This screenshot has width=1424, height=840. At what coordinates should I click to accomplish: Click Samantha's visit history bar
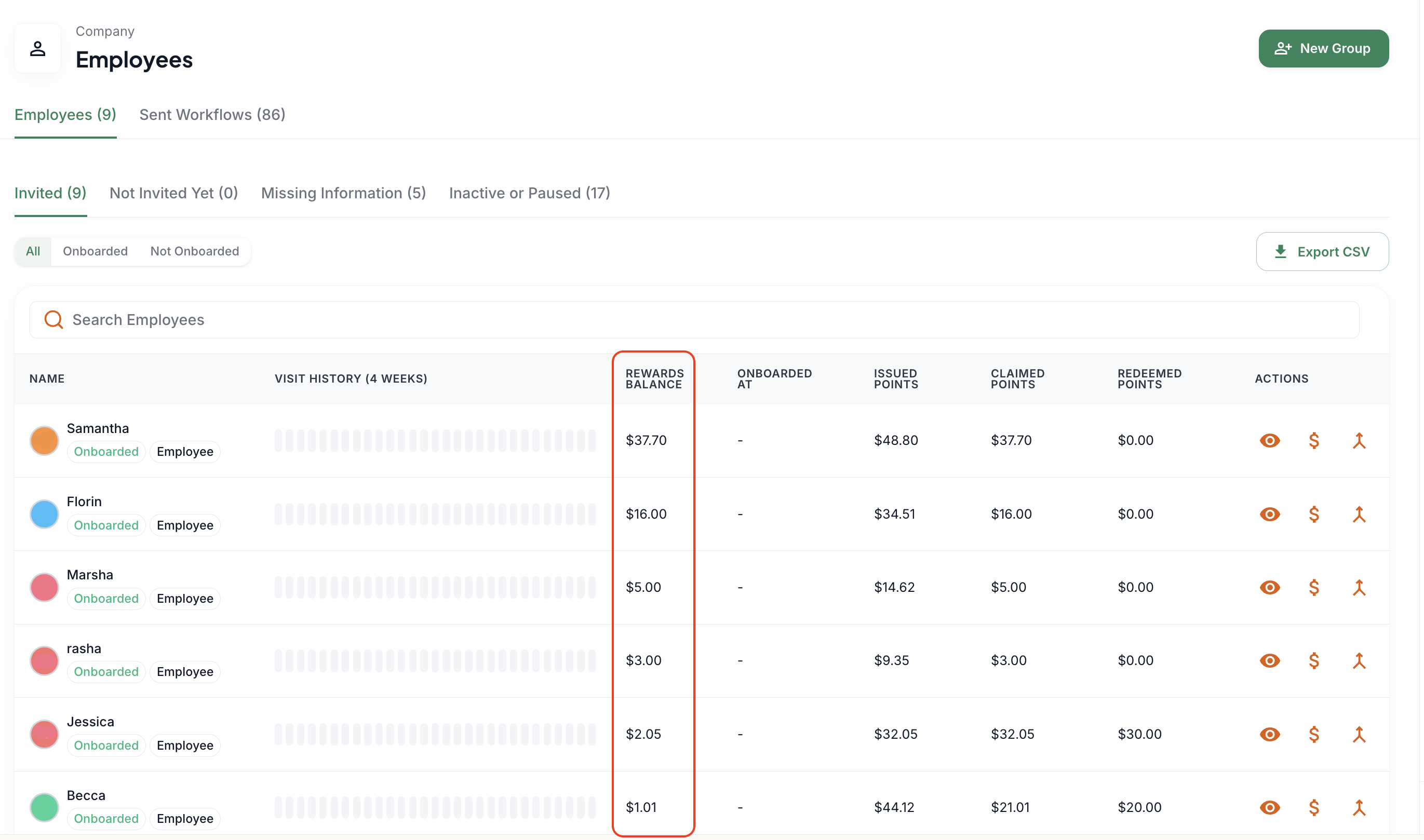click(435, 440)
